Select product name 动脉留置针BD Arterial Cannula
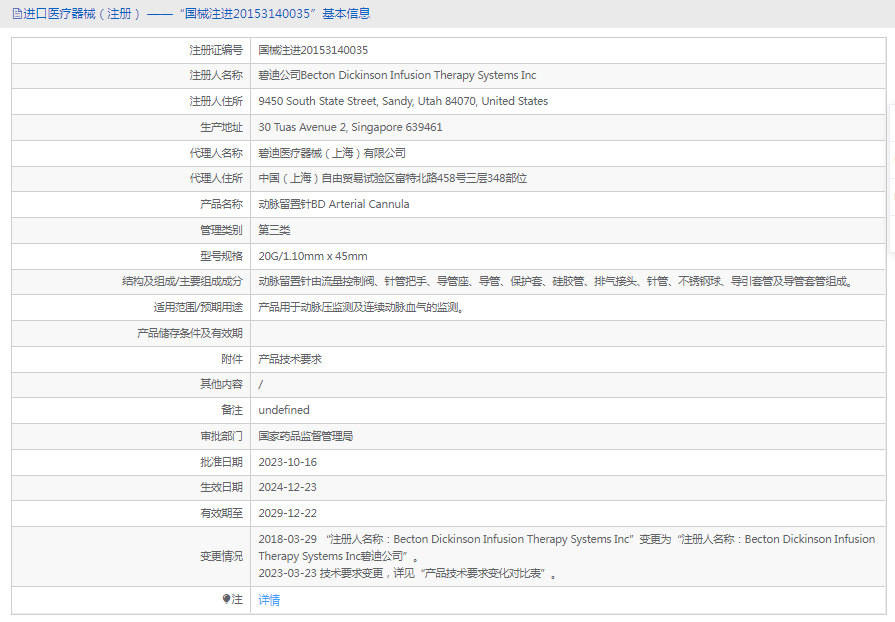The height and width of the screenshot is (622, 895). [x=333, y=204]
